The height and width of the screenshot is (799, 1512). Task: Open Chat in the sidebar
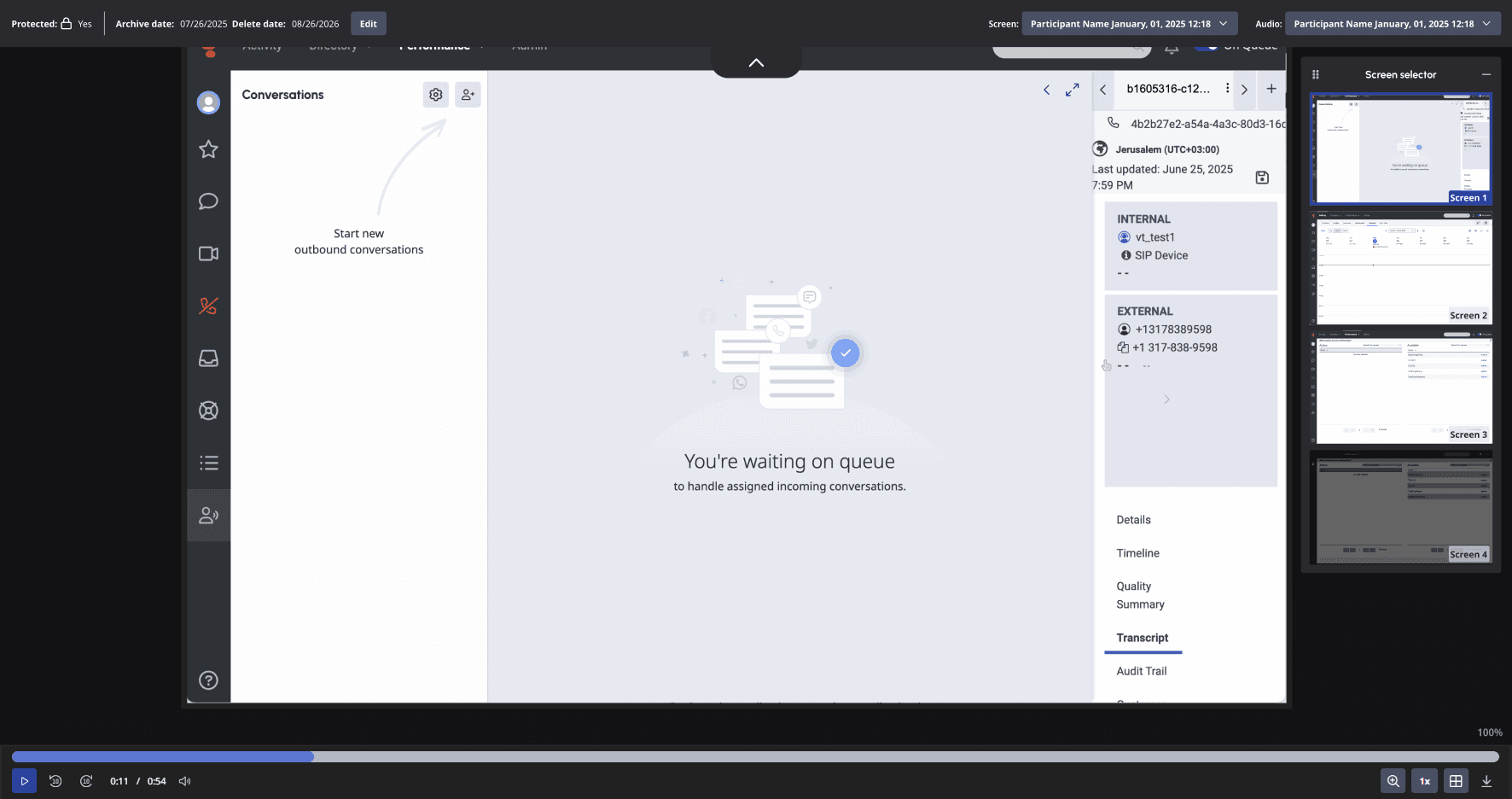click(x=208, y=201)
